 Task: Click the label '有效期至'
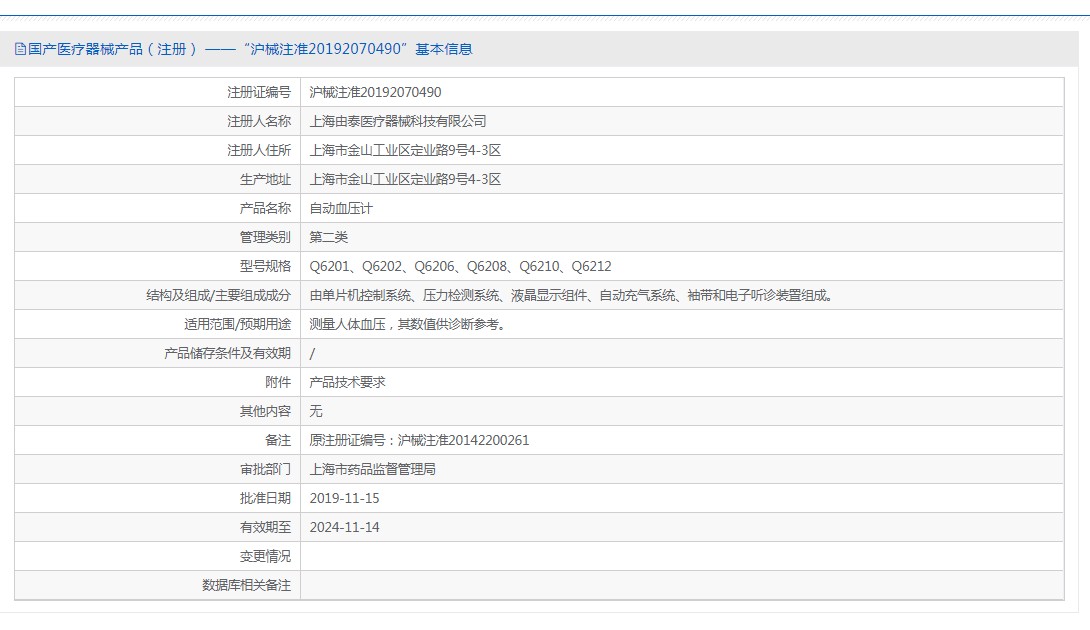[265, 527]
